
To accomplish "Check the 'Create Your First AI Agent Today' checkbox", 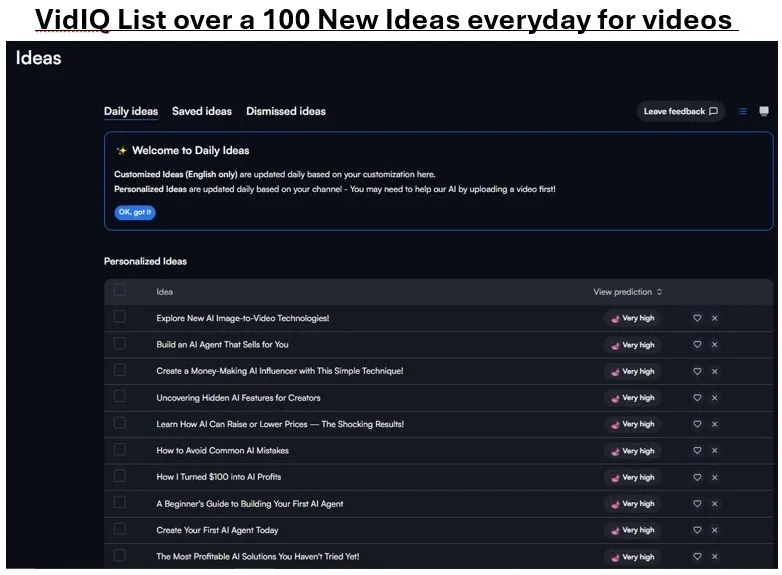I will point(120,529).
